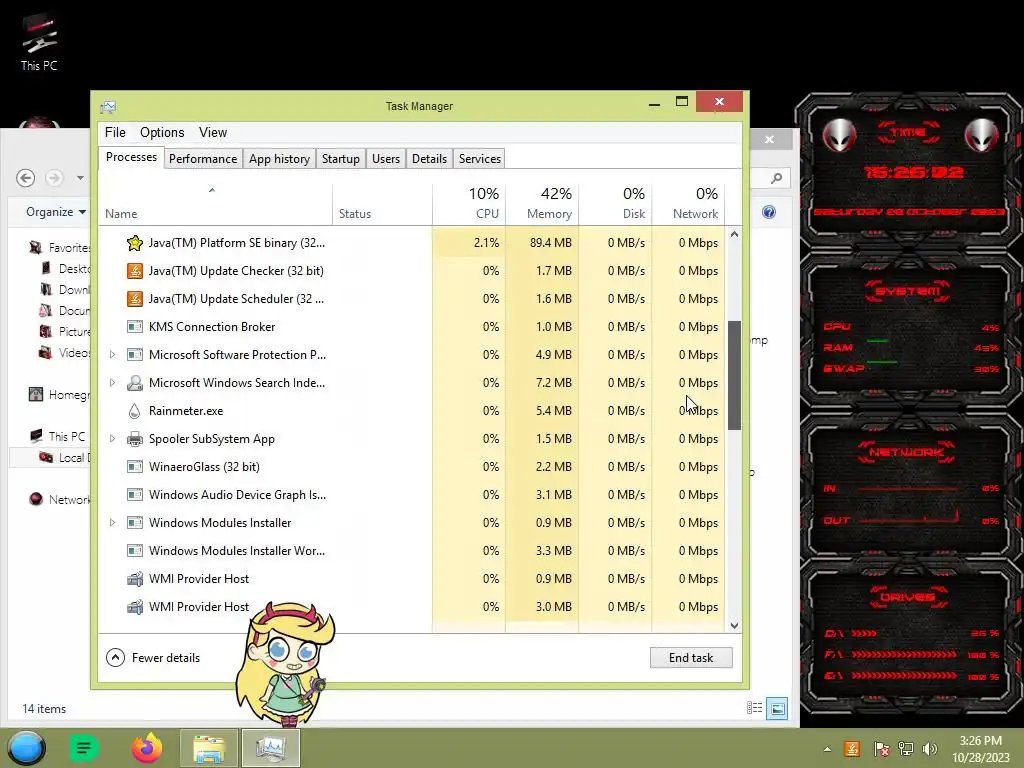1024x768 pixels.
Task: Click Explorer help question mark icon
Action: [x=769, y=212]
